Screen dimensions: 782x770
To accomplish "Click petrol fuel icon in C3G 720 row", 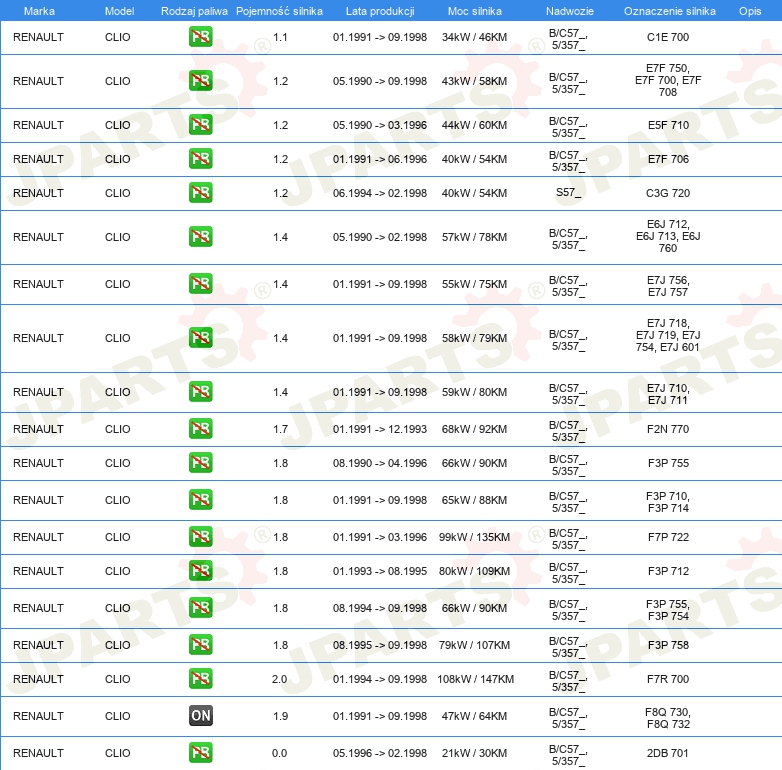I will 200,192.
